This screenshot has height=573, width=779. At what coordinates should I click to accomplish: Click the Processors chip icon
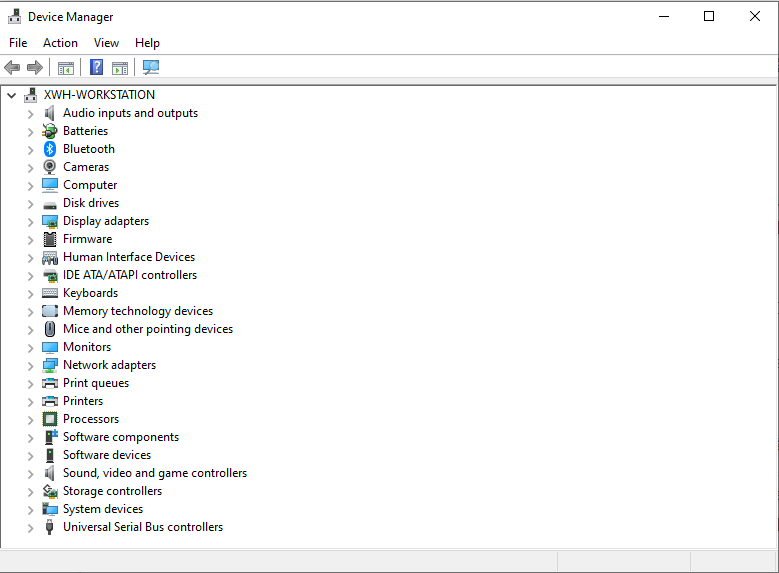pos(50,419)
